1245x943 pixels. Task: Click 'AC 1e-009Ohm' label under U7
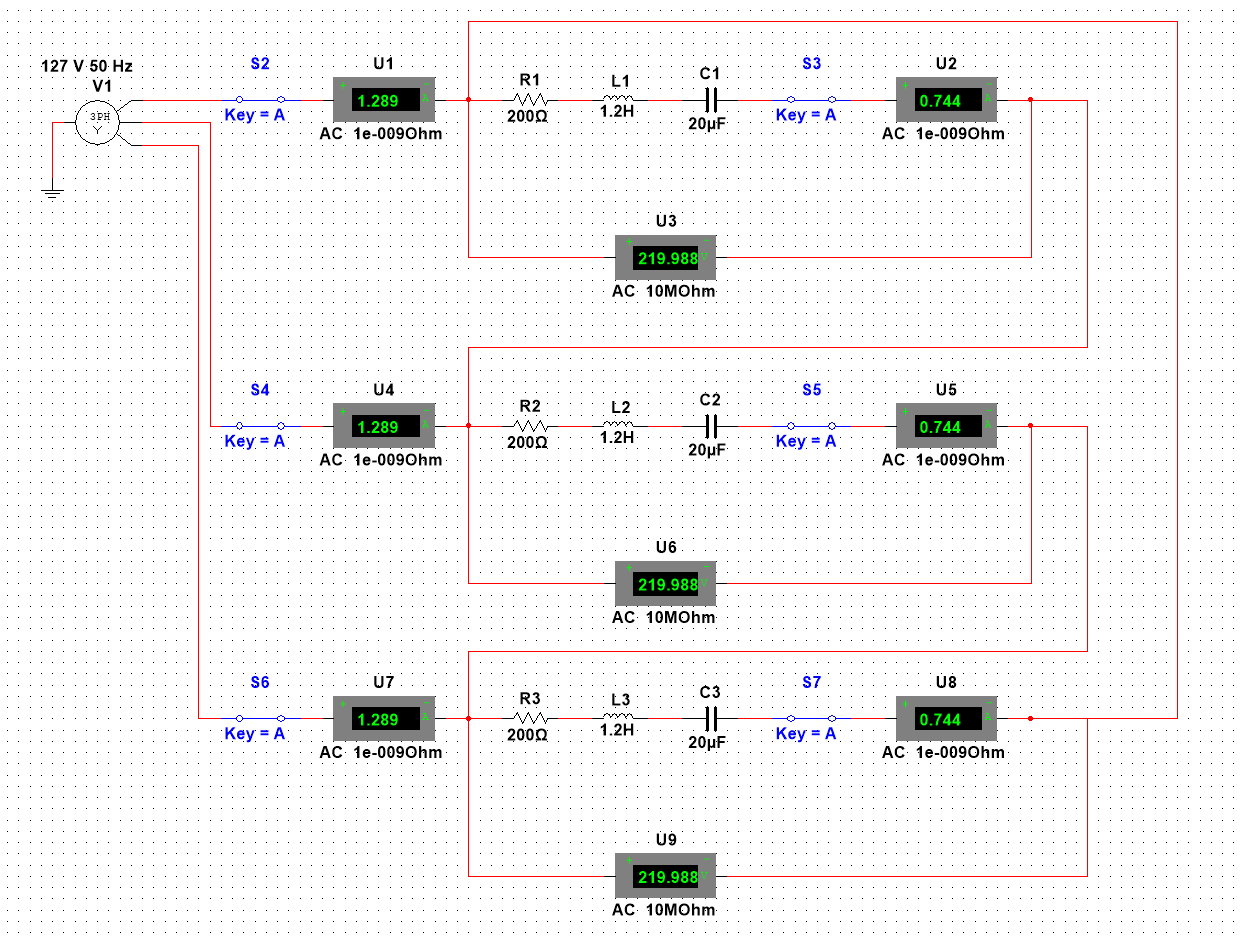(x=381, y=752)
